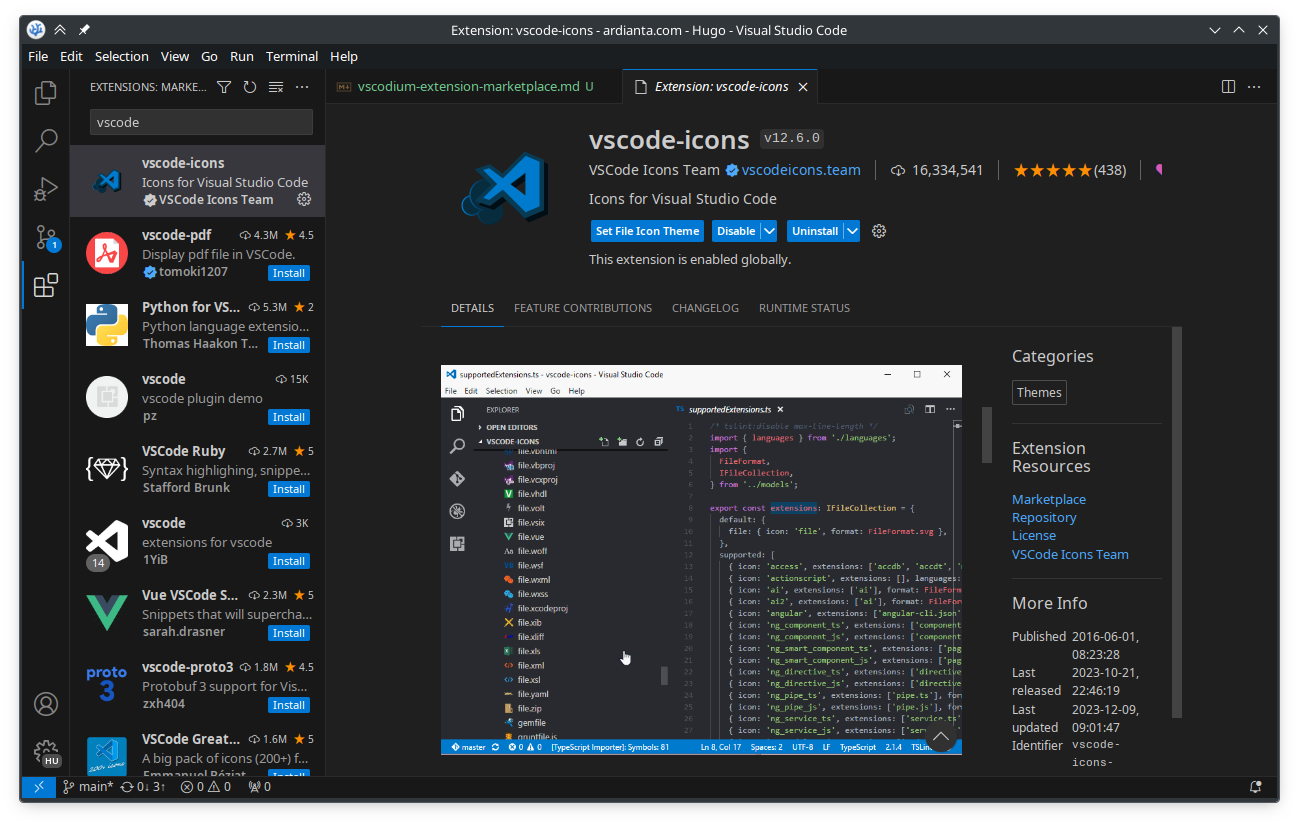The width and height of the screenshot is (1299, 826).
Task: Click the forwarded ports status item
Action: (x=259, y=787)
